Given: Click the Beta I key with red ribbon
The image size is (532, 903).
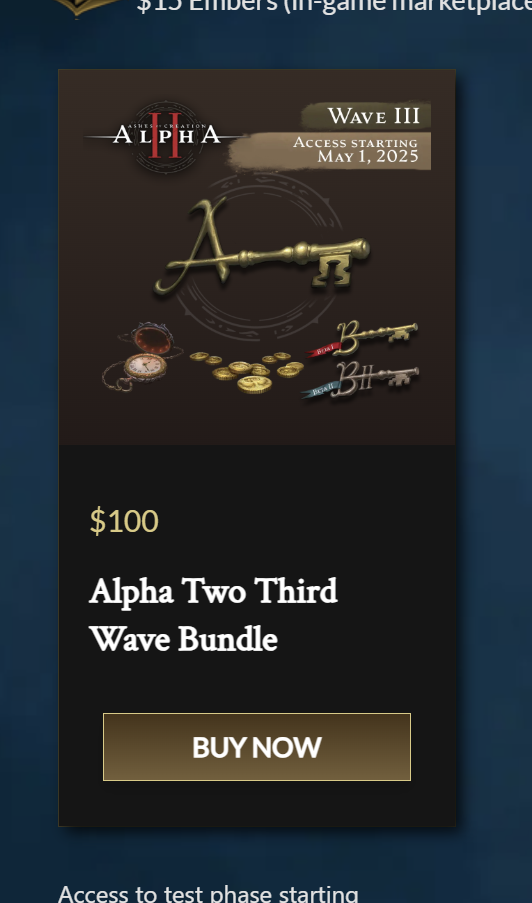Looking at the screenshot, I should (362, 338).
